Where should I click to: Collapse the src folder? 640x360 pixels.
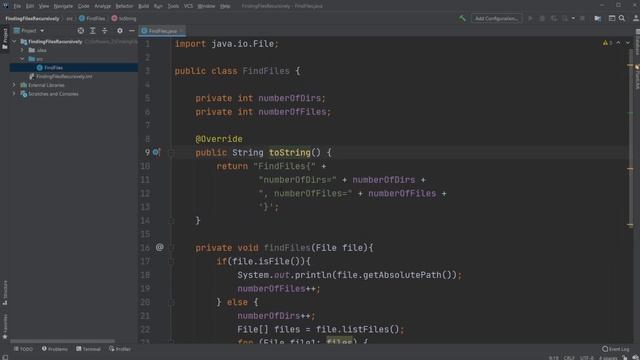coord(22,59)
